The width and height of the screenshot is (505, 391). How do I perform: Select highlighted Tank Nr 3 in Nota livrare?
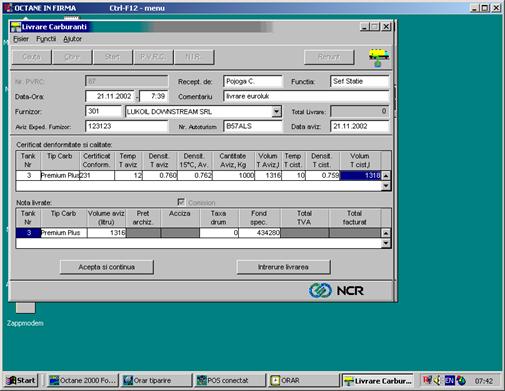pos(28,233)
